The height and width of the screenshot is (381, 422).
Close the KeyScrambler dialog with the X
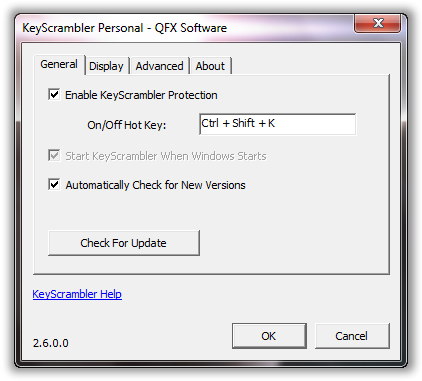click(377, 23)
